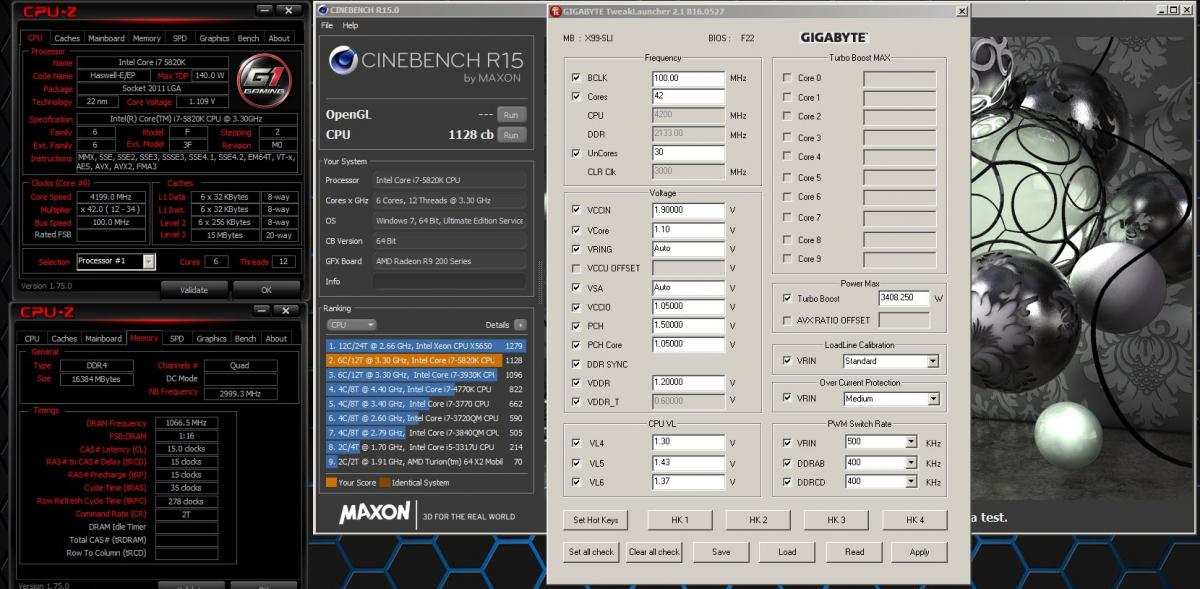Click the HK 3 hotkey button
Screen dimensions: 1200x589
[836, 520]
